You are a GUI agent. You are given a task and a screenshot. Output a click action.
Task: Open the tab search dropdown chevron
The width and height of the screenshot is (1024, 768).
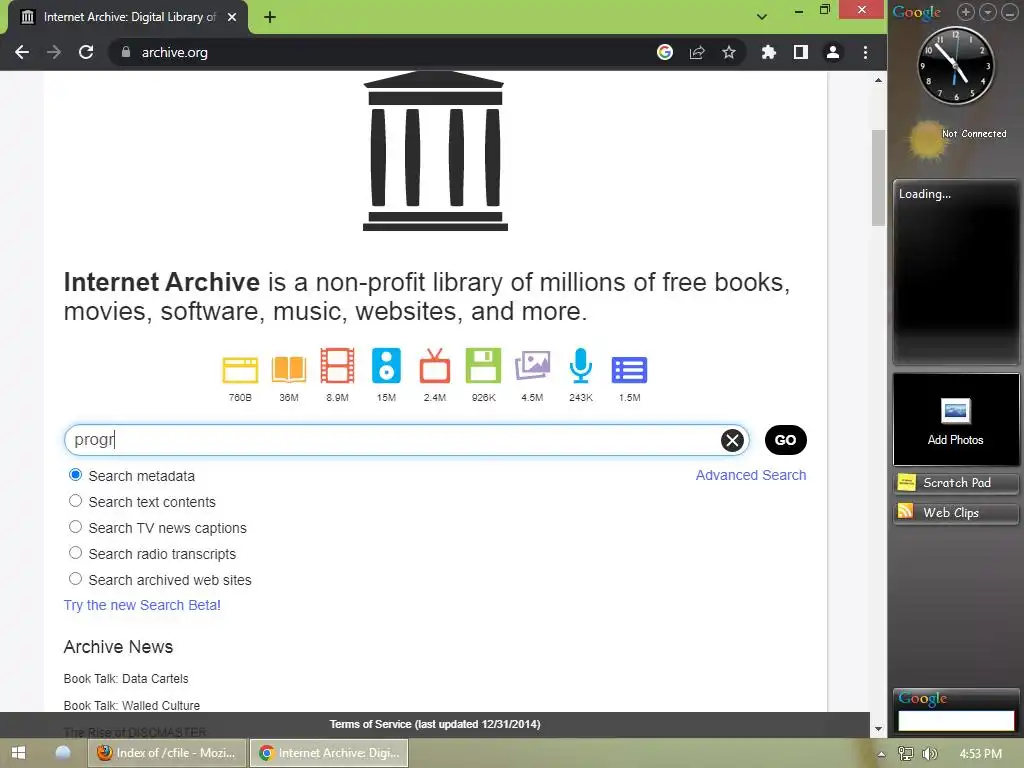pyautogui.click(x=761, y=16)
